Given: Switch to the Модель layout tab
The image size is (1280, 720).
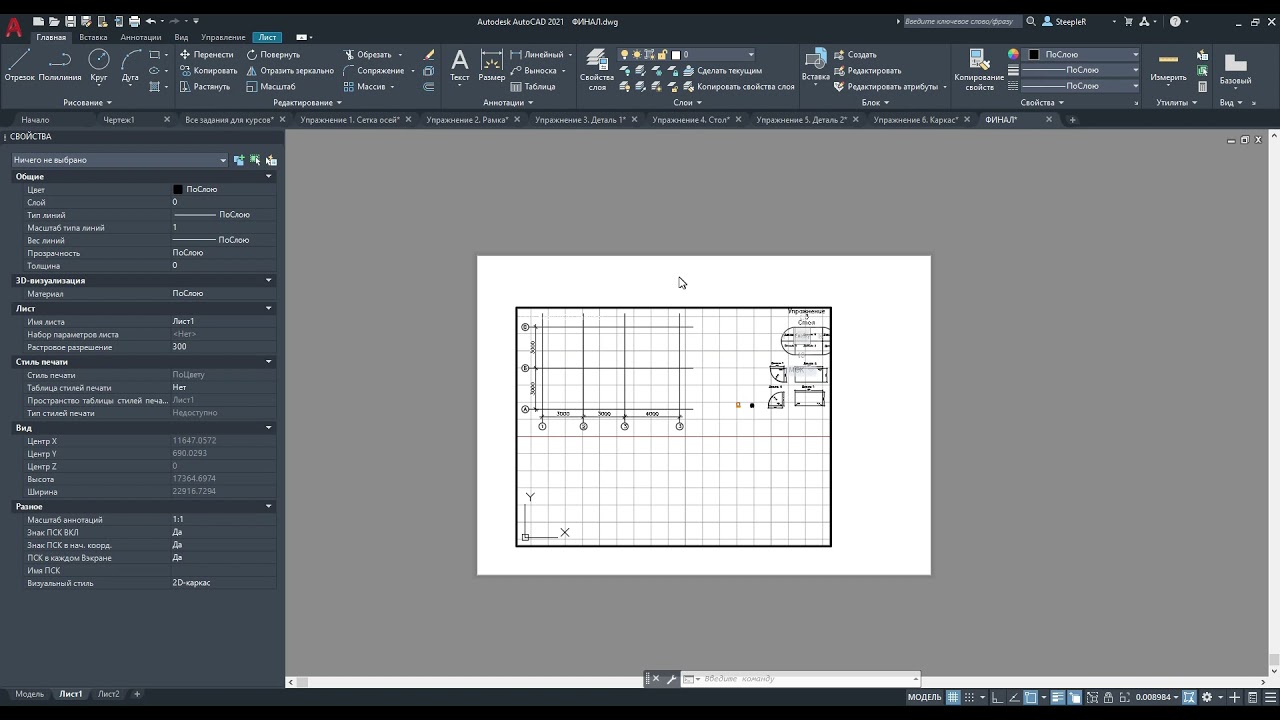Looking at the screenshot, I should click(x=29, y=694).
